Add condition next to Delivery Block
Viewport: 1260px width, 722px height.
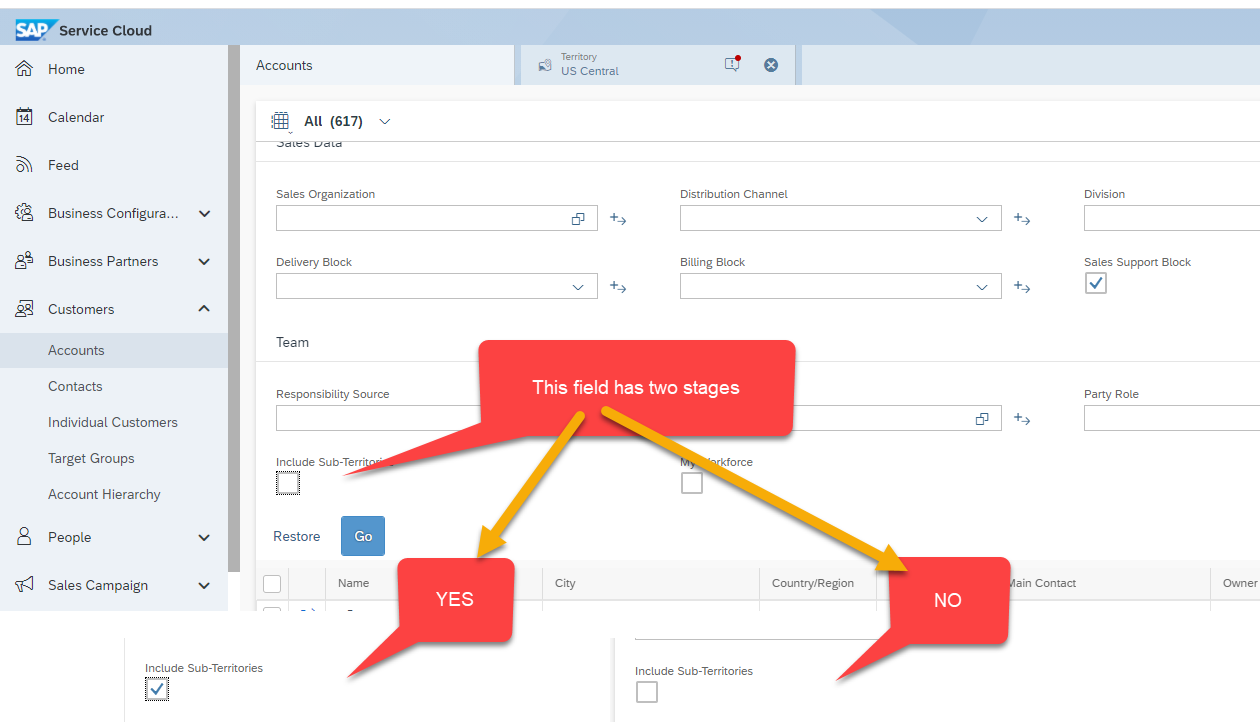click(618, 287)
